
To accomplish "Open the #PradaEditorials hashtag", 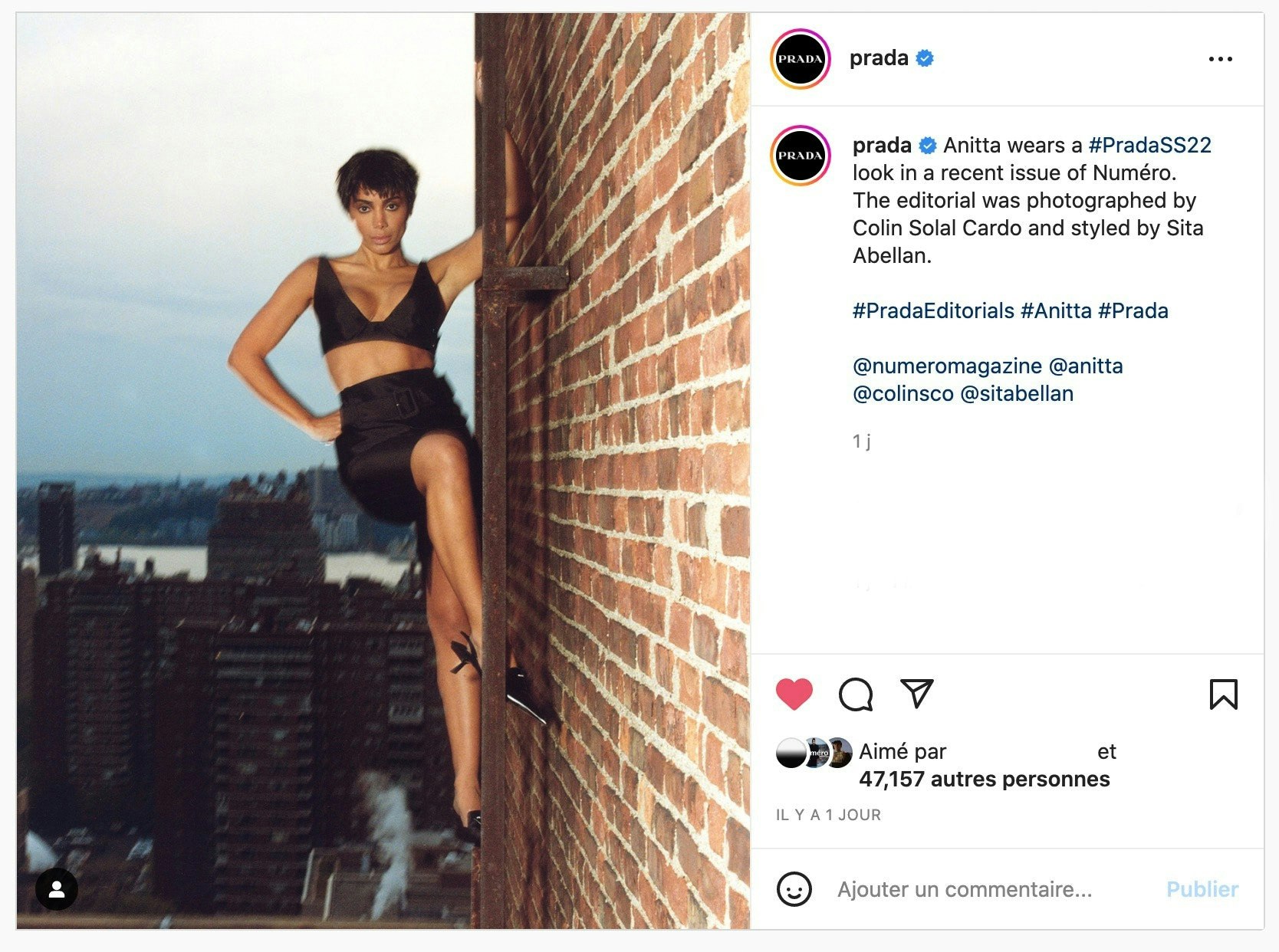I will pos(933,310).
